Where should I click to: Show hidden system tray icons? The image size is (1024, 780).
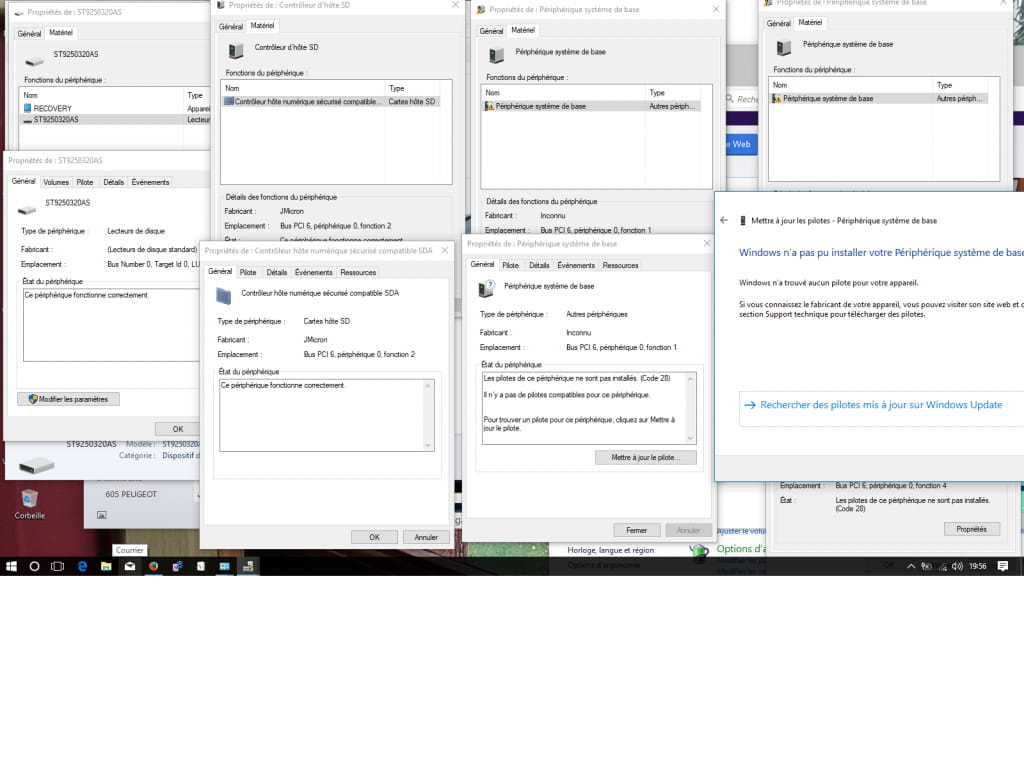point(911,566)
